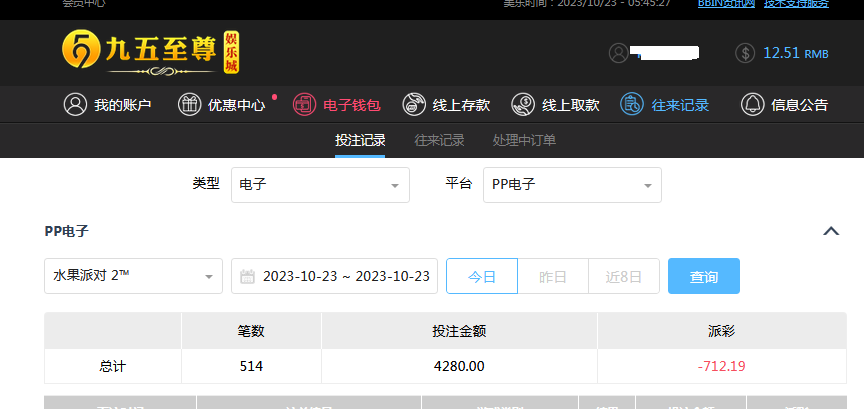Click the 12.51 RMB balance
Screen dimensions: 864x409
pos(795,53)
